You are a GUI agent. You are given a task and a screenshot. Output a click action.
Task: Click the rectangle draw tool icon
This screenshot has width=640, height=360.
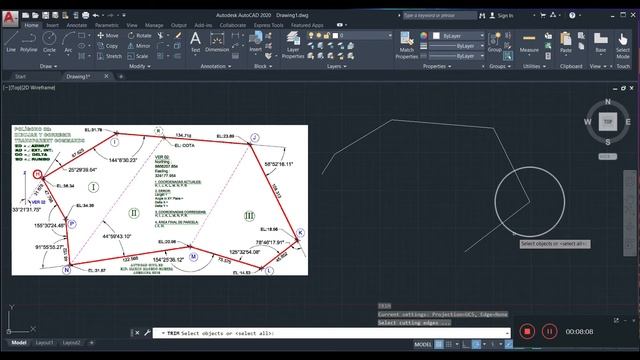82,36
